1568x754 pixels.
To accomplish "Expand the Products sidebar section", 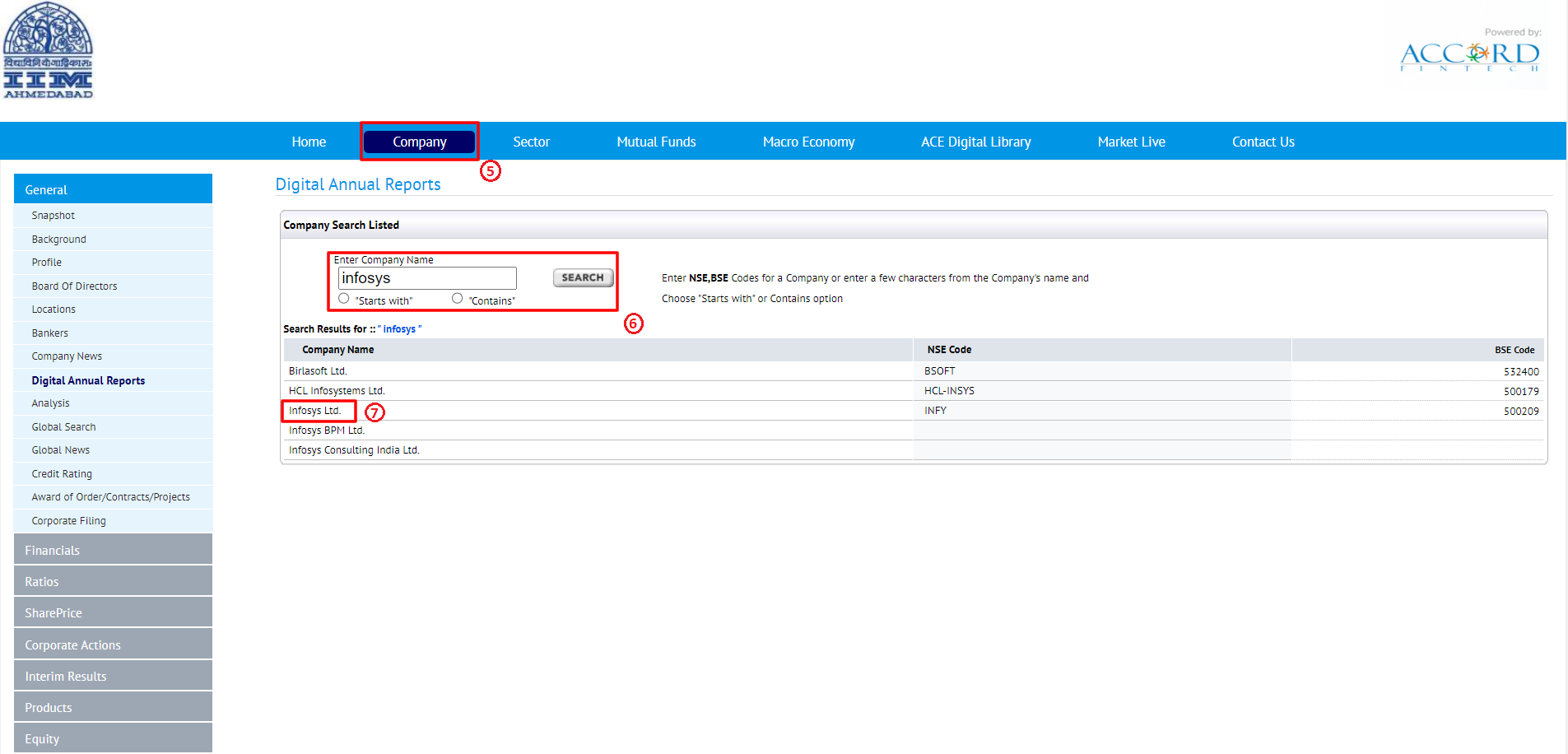I will point(113,707).
